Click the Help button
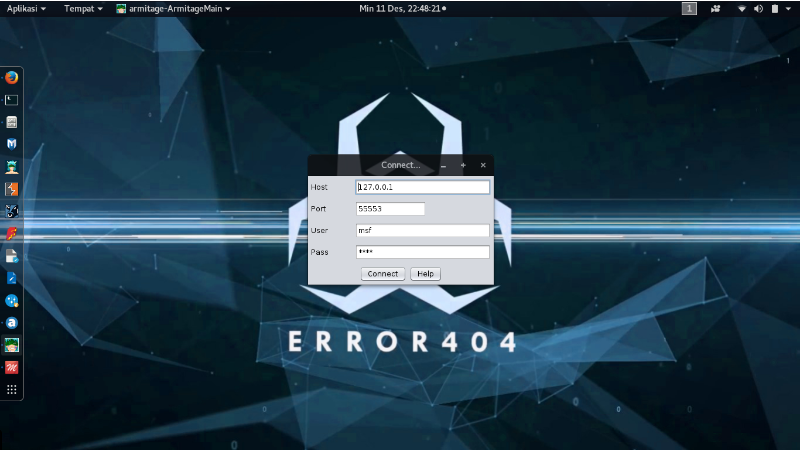Image resolution: width=800 pixels, height=450 pixels. point(426,274)
